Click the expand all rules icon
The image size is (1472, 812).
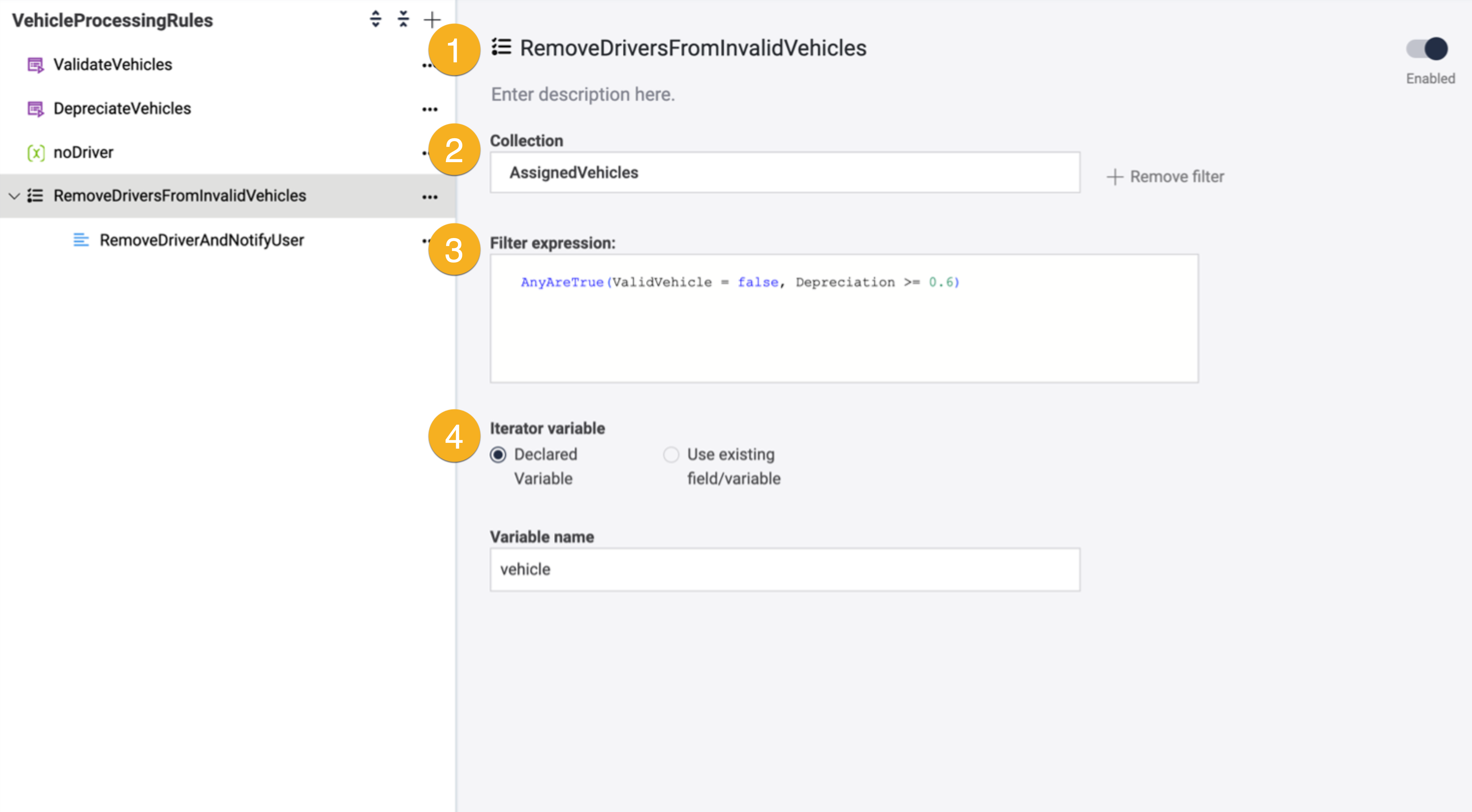click(375, 19)
